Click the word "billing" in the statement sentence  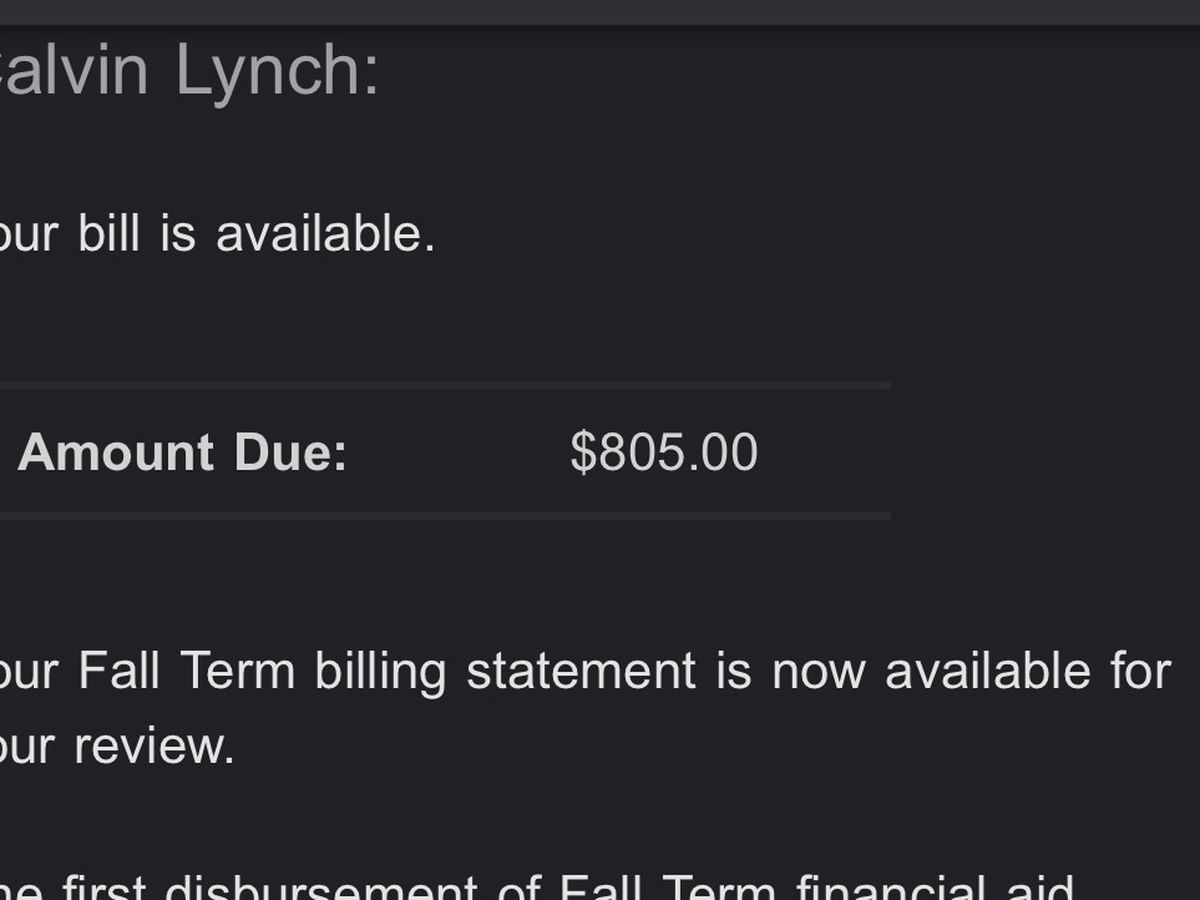[380, 671]
